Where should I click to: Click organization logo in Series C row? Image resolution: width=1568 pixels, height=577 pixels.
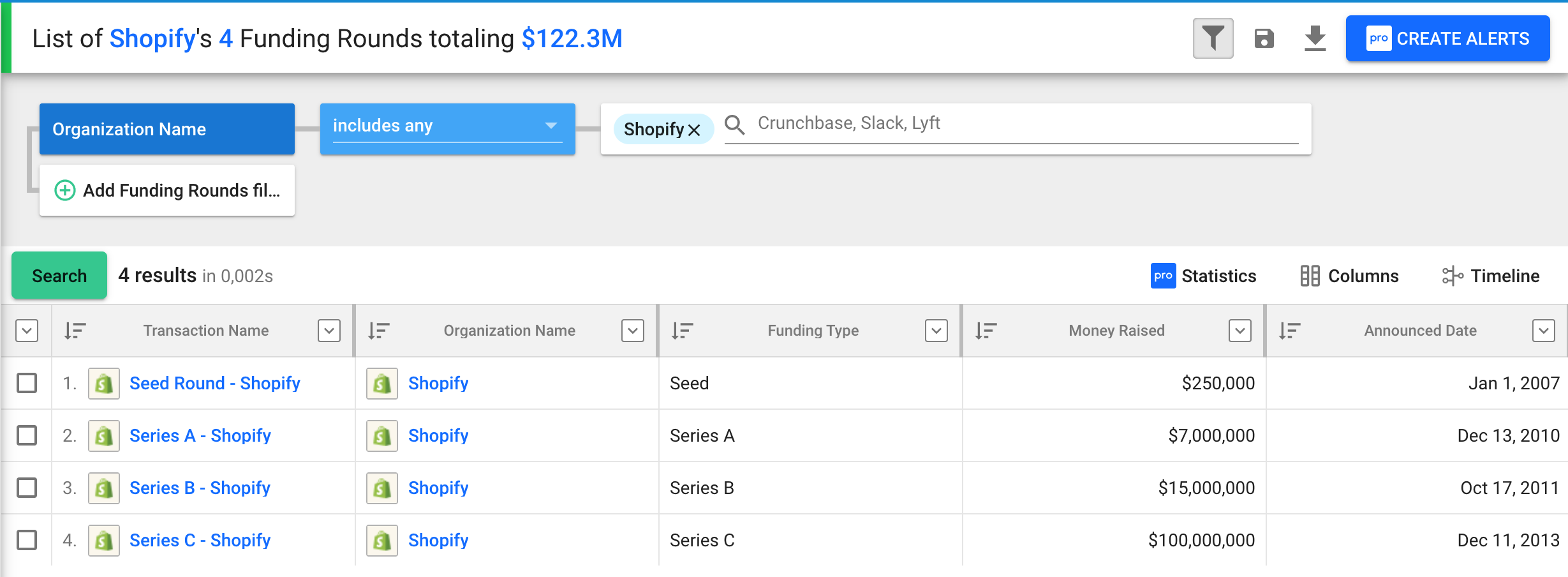(382, 541)
